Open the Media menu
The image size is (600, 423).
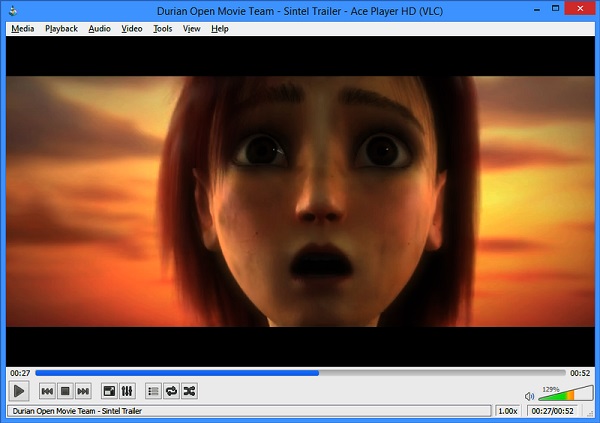pos(22,29)
